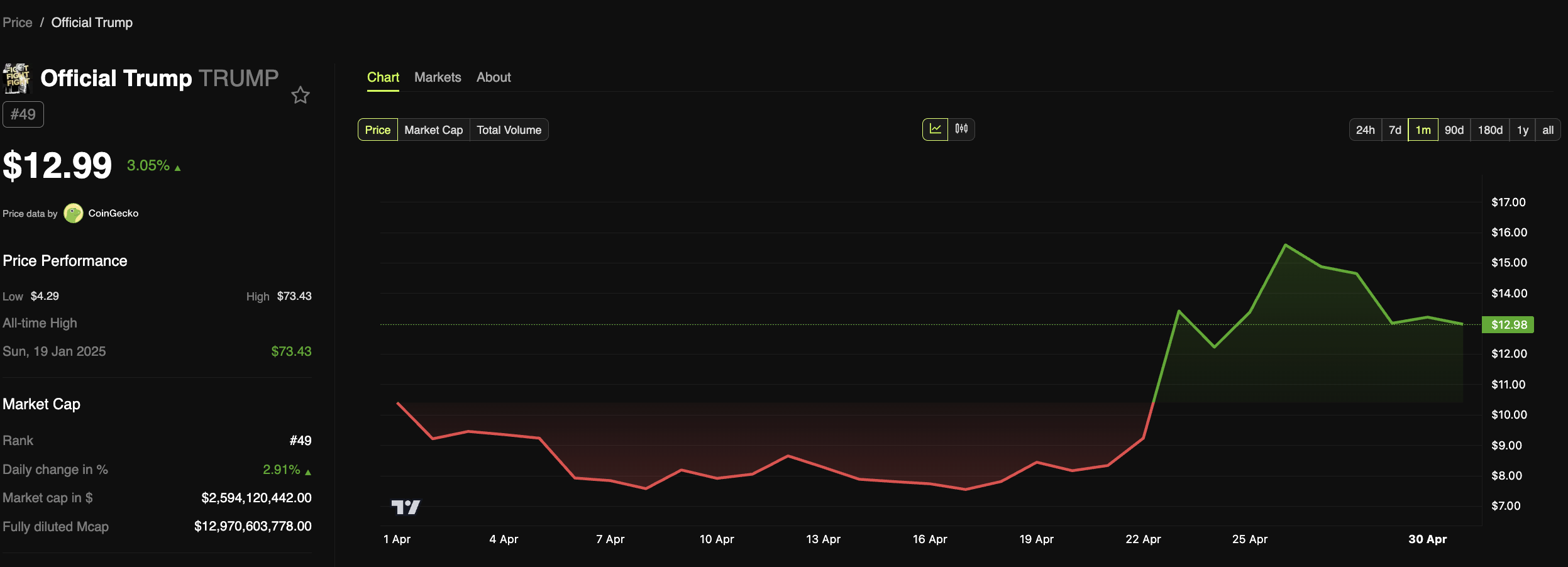1568x567 pixels.
Task: Click the 3.05% price change indicator
Action: click(154, 165)
